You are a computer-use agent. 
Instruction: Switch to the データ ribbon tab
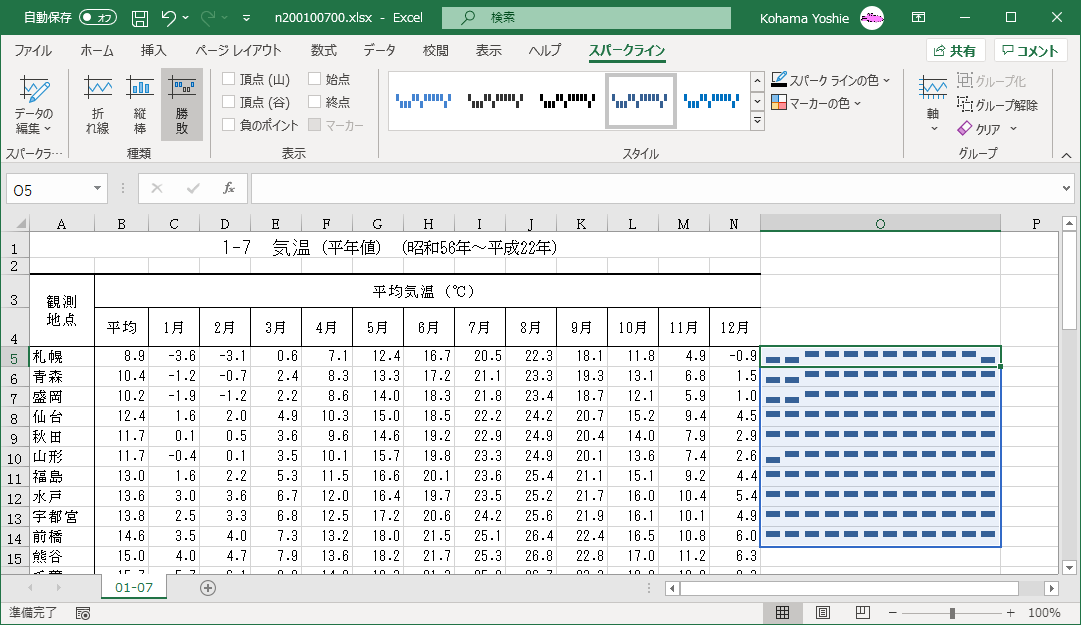[379, 51]
